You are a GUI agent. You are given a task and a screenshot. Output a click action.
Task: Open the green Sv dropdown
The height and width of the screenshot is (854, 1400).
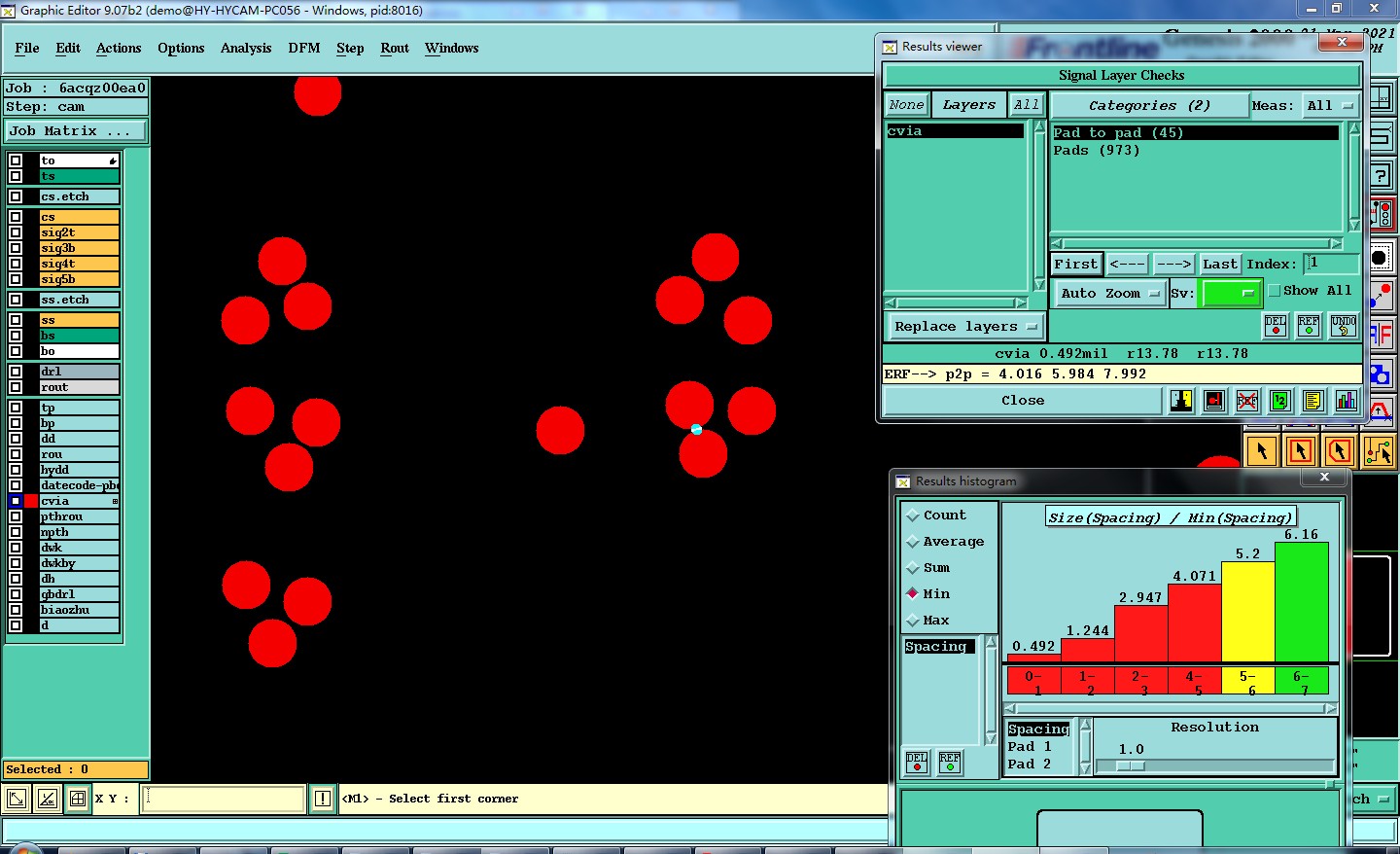pyautogui.click(x=1231, y=293)
